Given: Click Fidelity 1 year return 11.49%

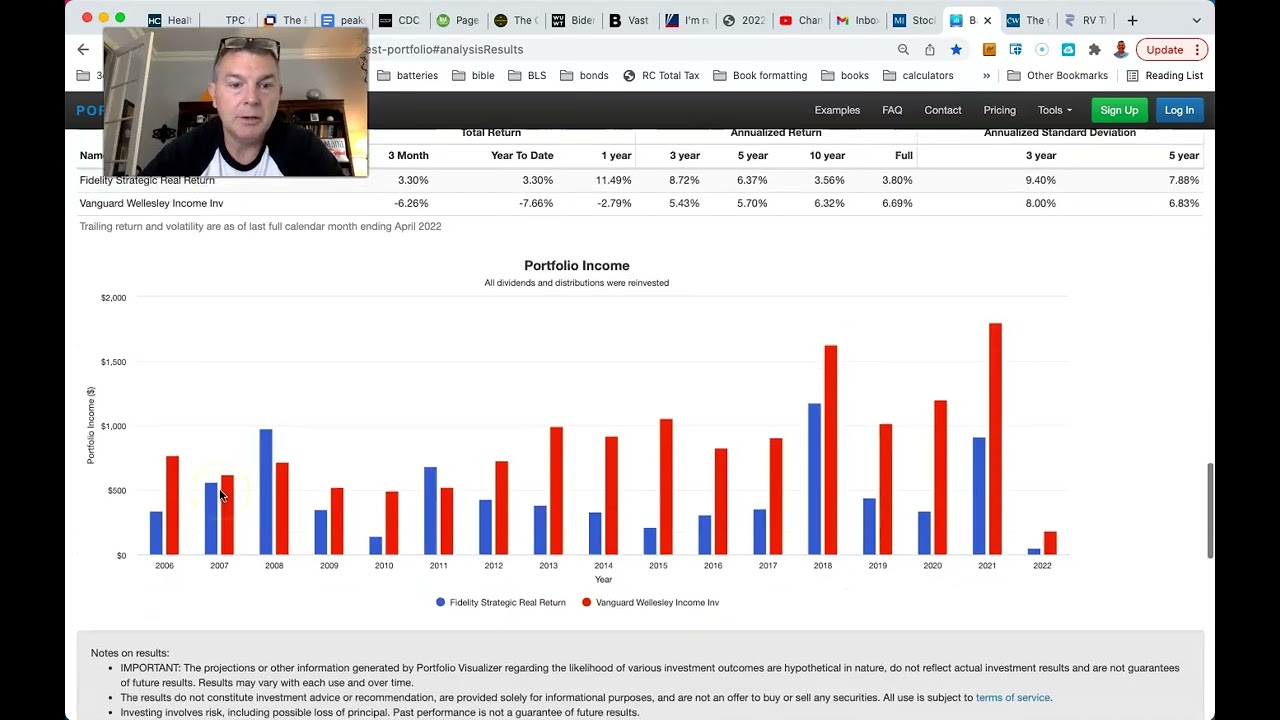Looking at the screenshot, I should [x=613, y=180].
